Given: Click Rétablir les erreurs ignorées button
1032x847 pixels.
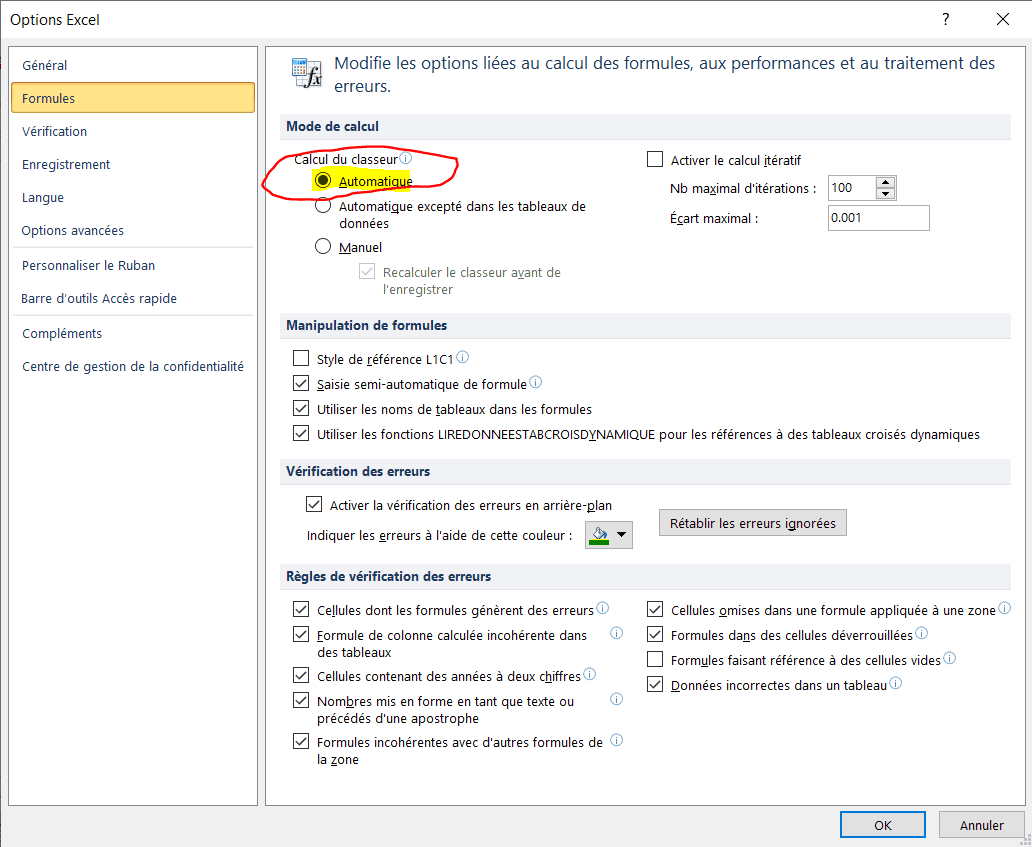Looking at the screenshot, I should click(x=753, y=523).
